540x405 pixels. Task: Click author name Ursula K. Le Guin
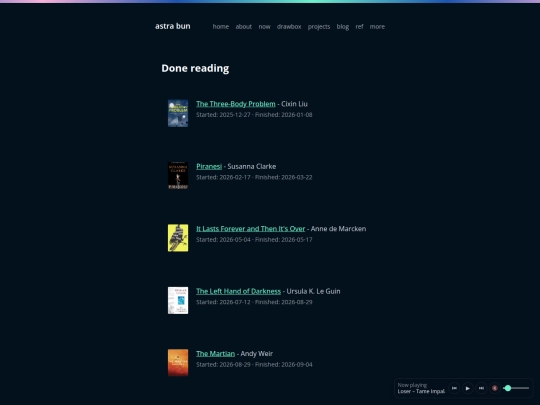pyautogui.click(x=313, y=291)
